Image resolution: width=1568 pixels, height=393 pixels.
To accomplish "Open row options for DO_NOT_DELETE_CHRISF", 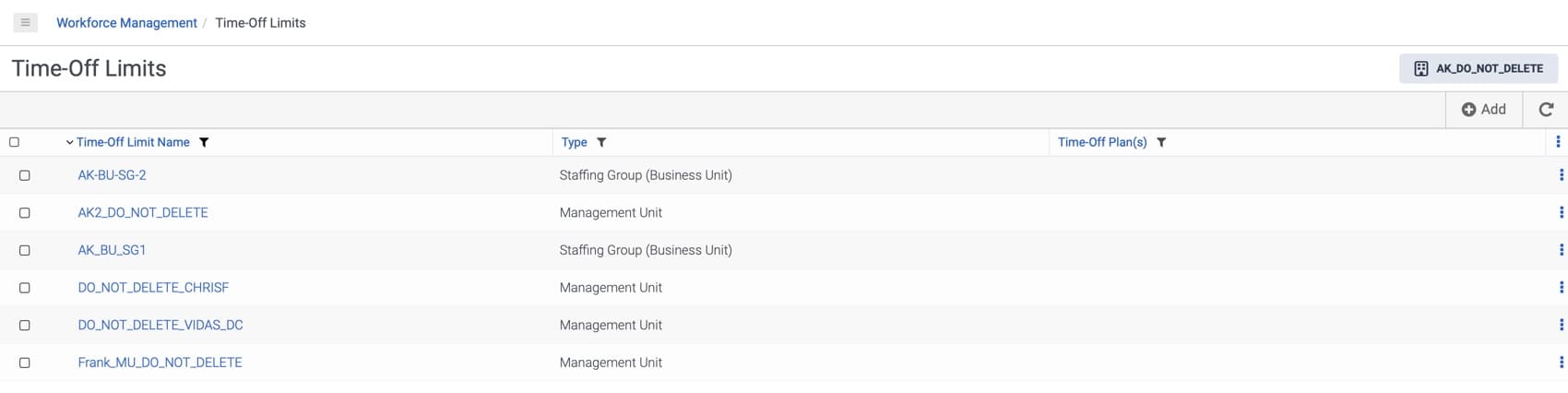I will point(1561,288).
